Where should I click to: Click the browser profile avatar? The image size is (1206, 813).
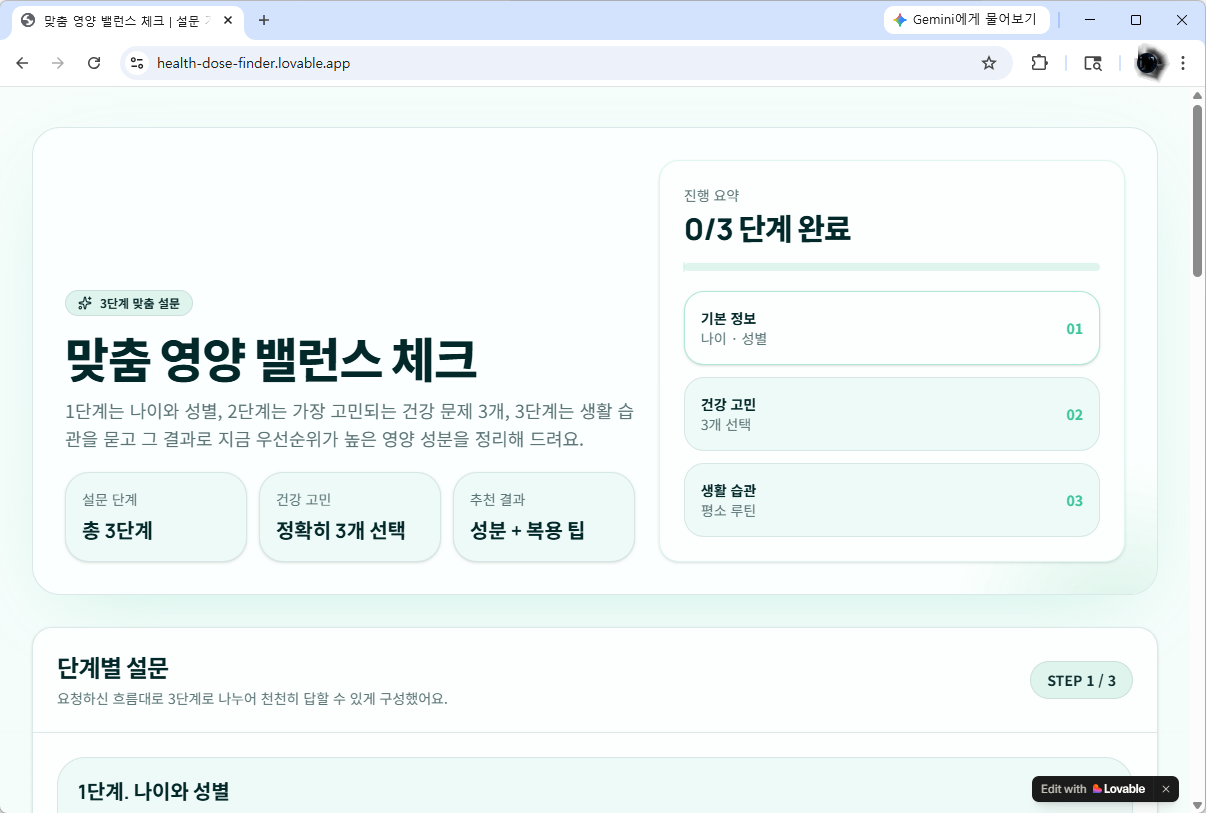[1148, 62]
